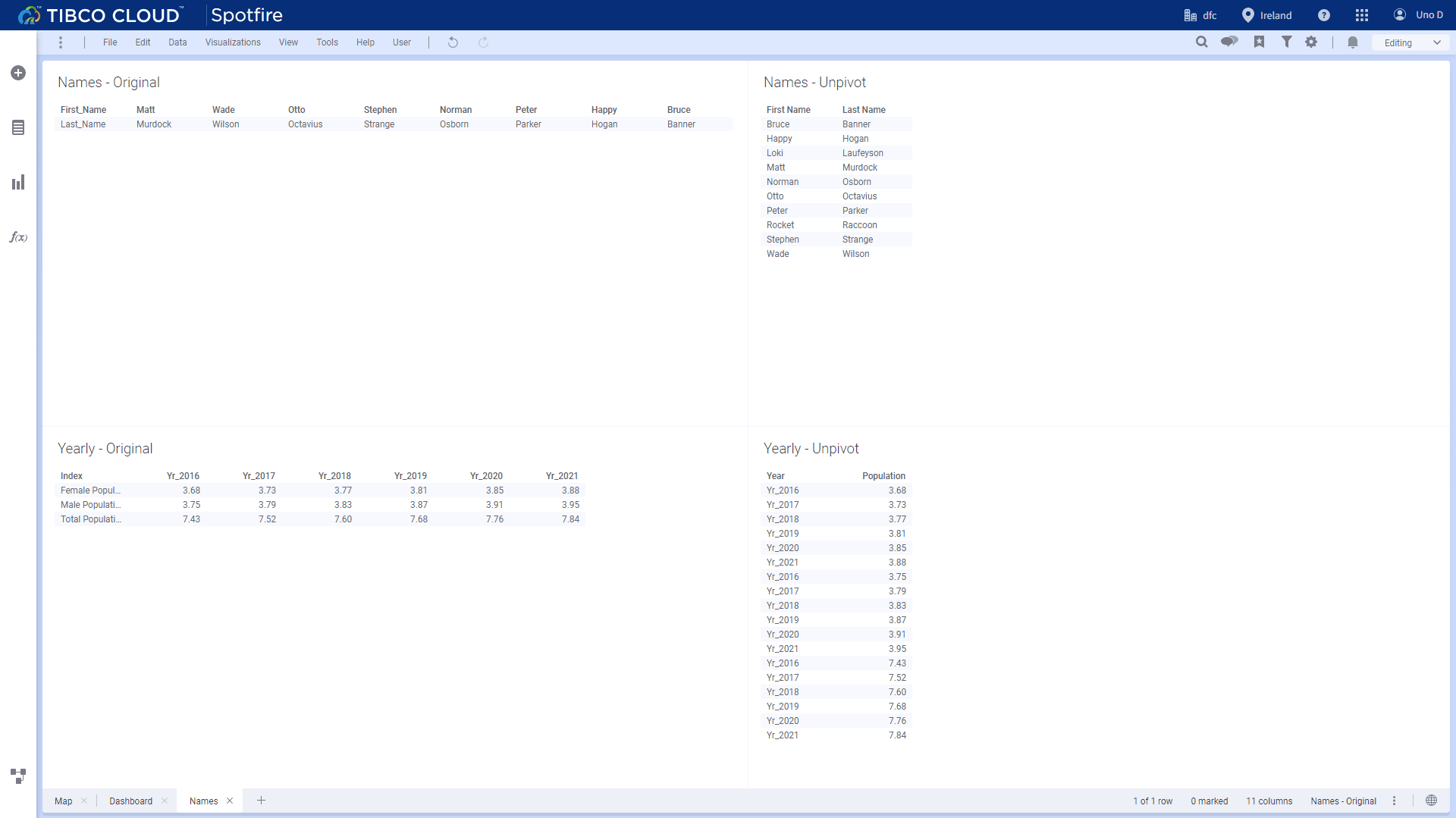Open the Data menu

[x=177, y=42]
